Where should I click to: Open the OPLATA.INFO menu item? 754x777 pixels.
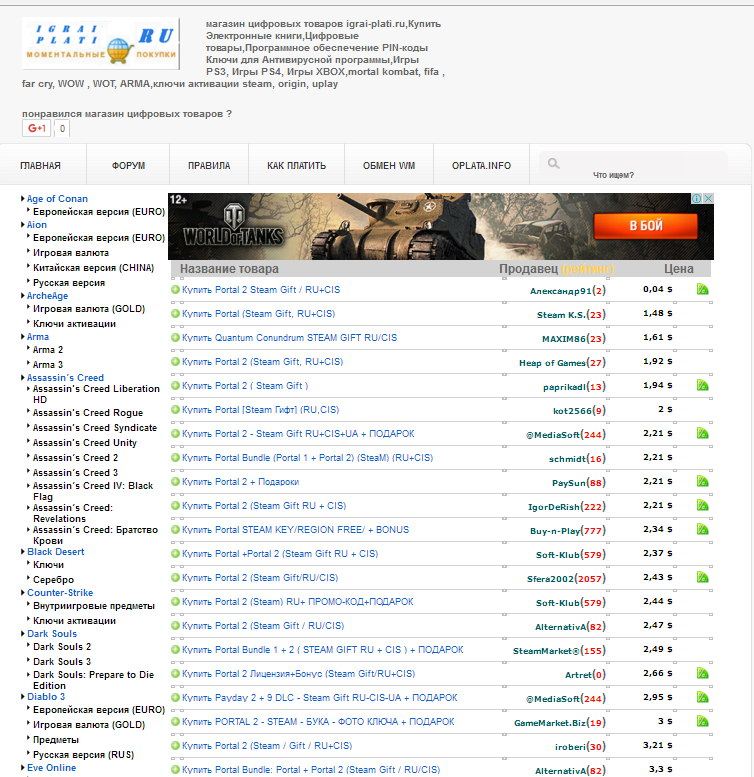(x=481, y=166)
